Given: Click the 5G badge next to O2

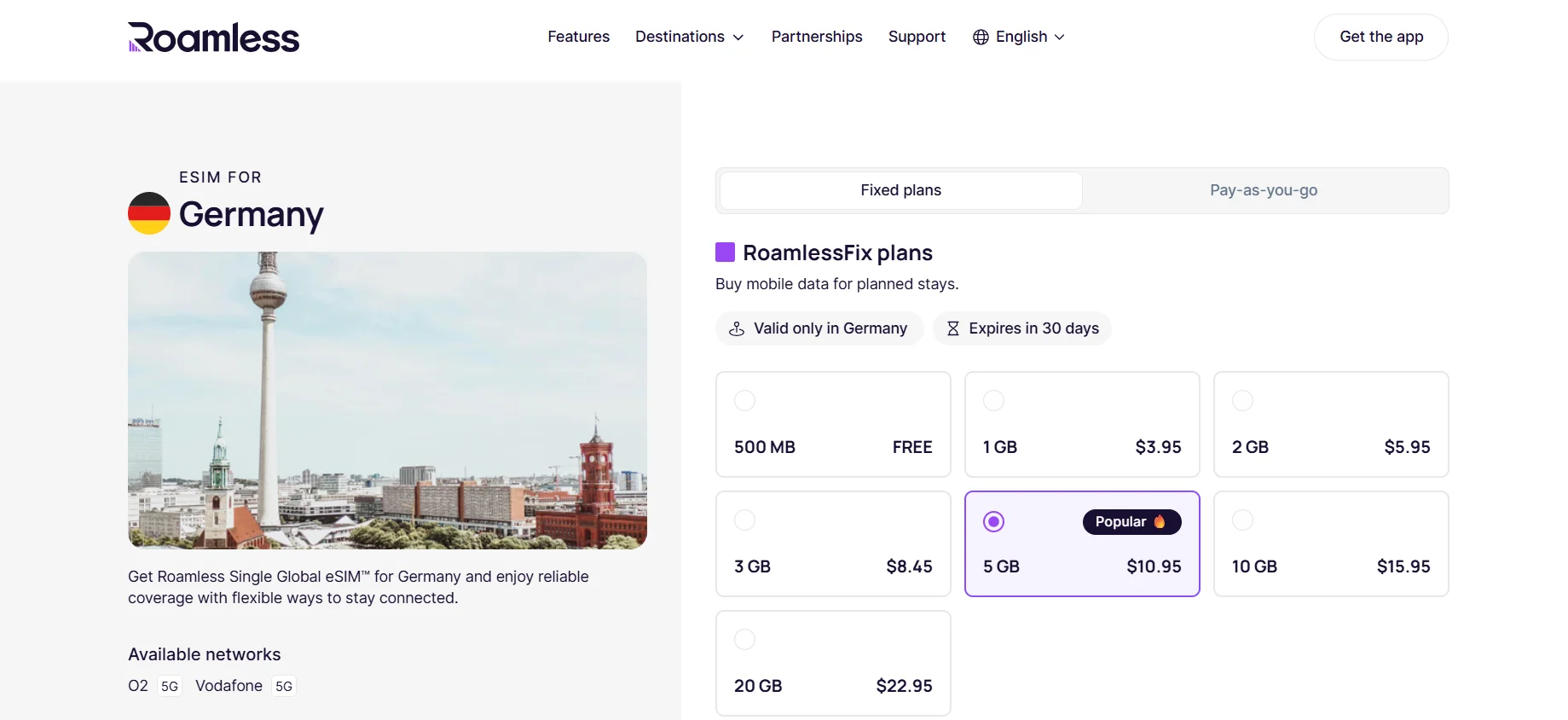Looking at the screenshot, I should [170, 686].
